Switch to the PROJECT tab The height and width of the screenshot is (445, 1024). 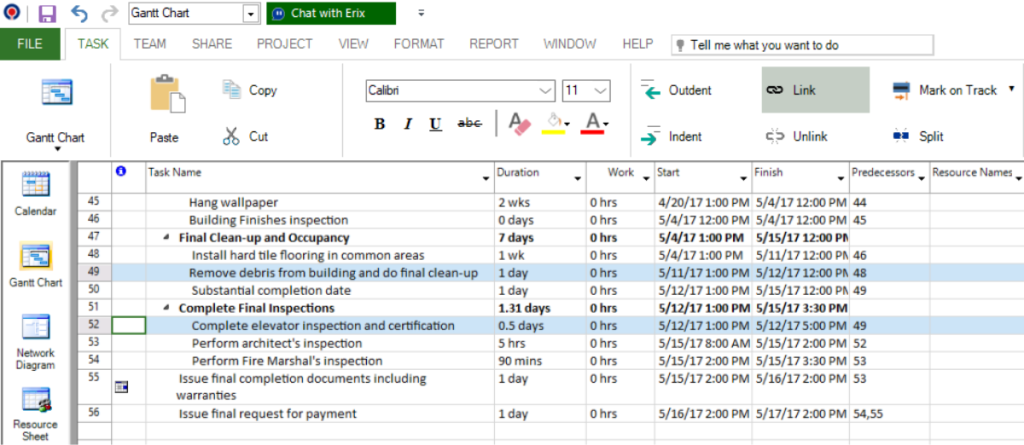point(285,44)
